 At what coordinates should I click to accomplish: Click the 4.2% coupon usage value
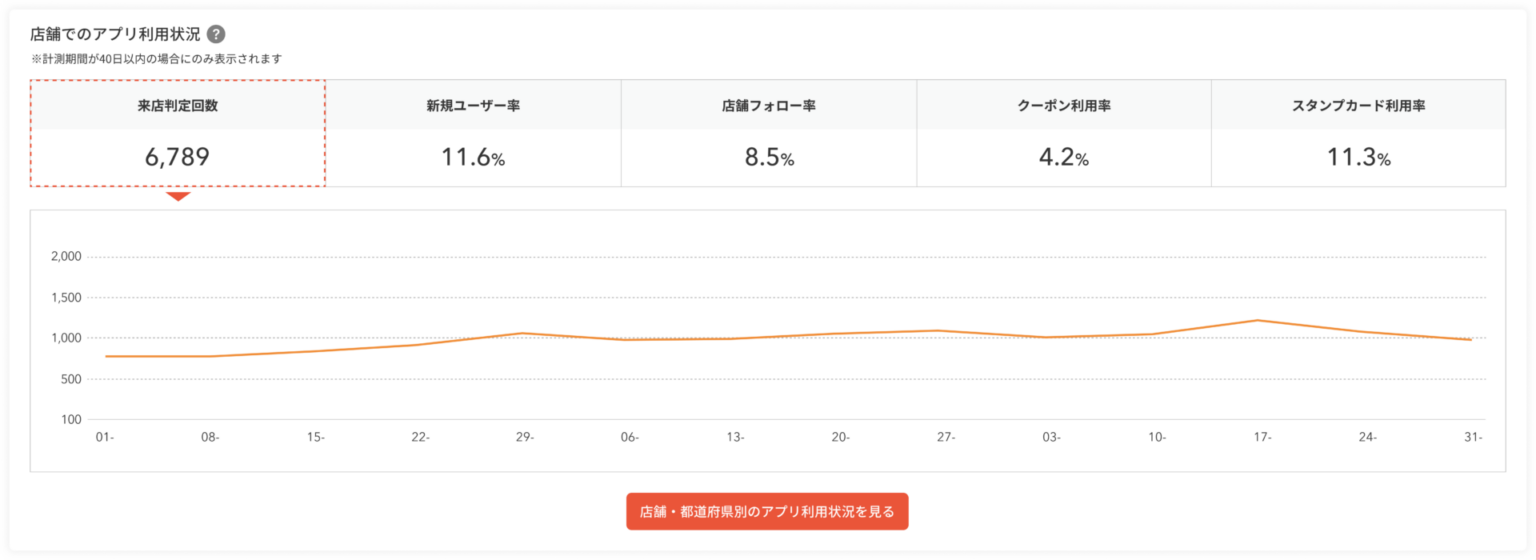click(x=1064, y=157)
